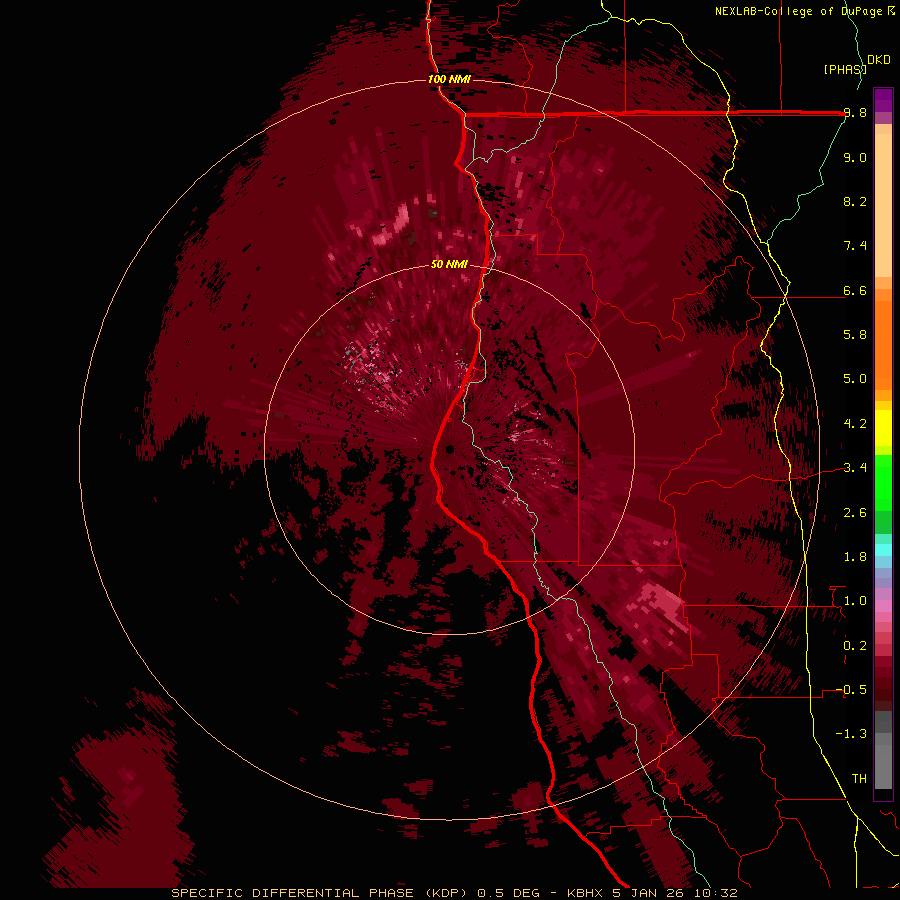Click the 100 NMI range ring label
Viewport: 900px width, 900px height.
tap(449, 79)
